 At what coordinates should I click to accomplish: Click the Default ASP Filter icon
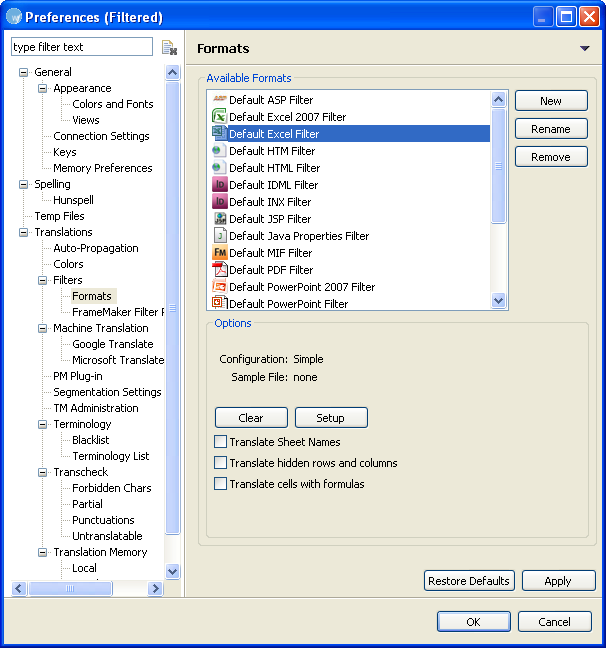(x=219, y=99)
